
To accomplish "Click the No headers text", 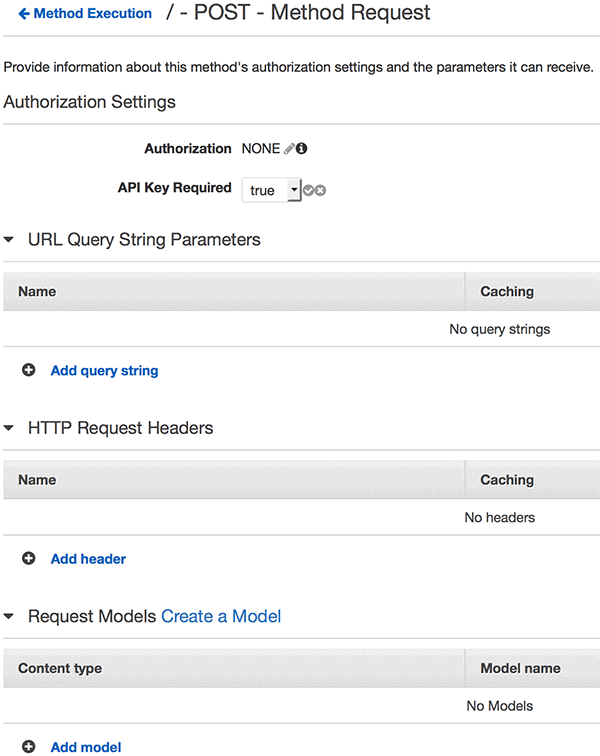I will [x=500, y=517].
